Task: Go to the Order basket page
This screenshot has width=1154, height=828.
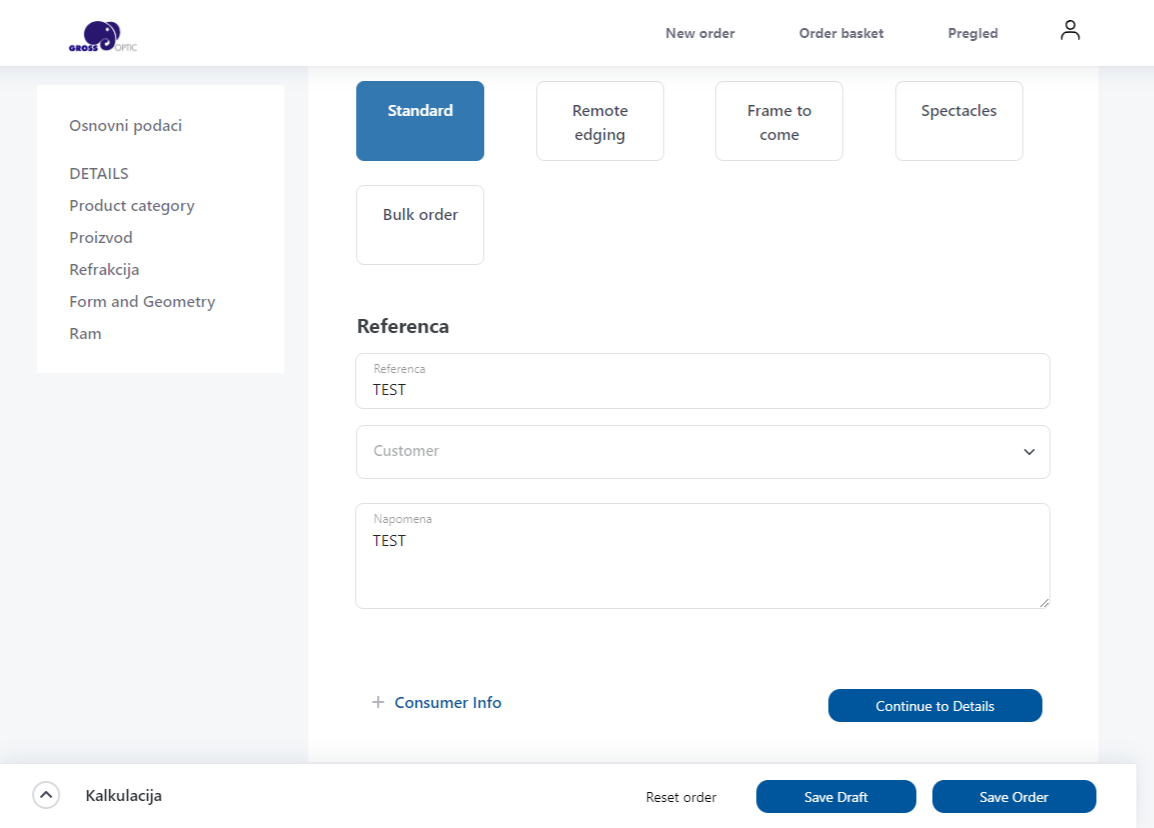Action: pos(841,33)
